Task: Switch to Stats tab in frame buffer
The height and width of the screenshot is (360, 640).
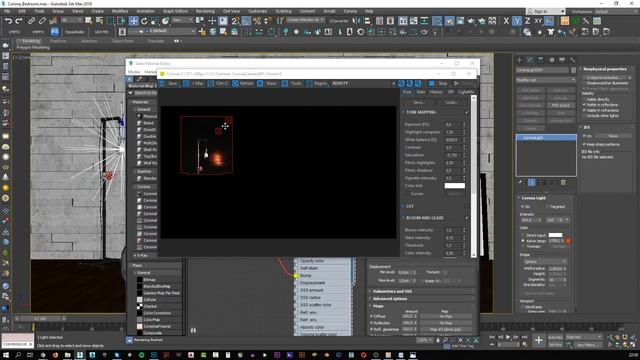Action: point(420,92)
